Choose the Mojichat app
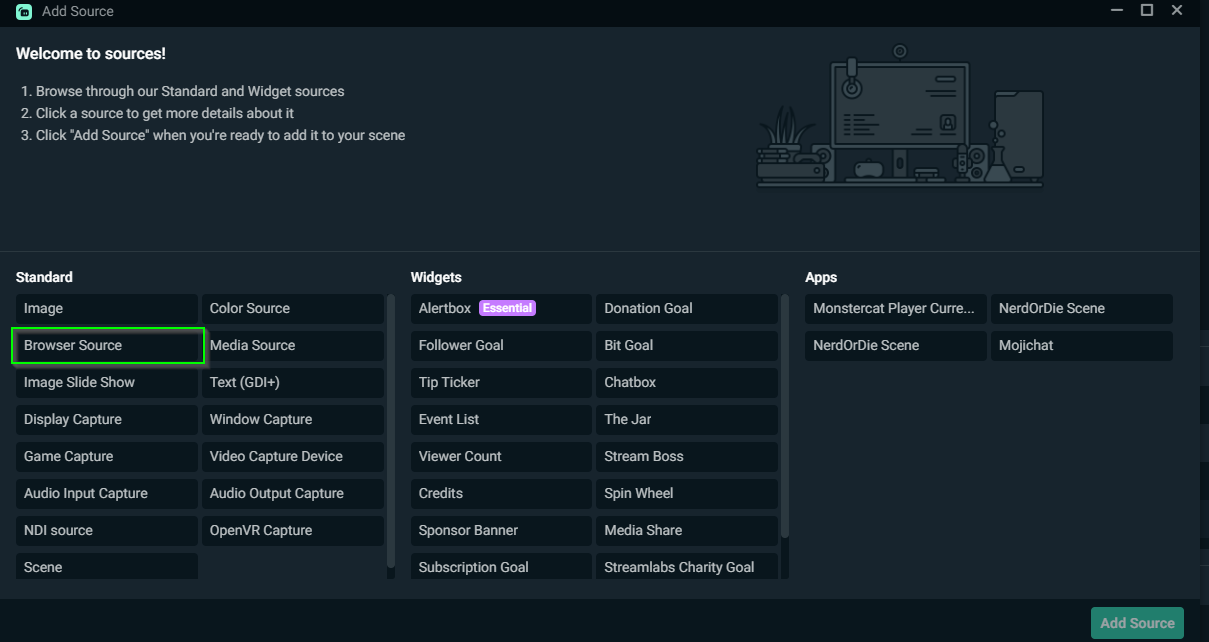1209x642 pixels. tap(1081, 345)
